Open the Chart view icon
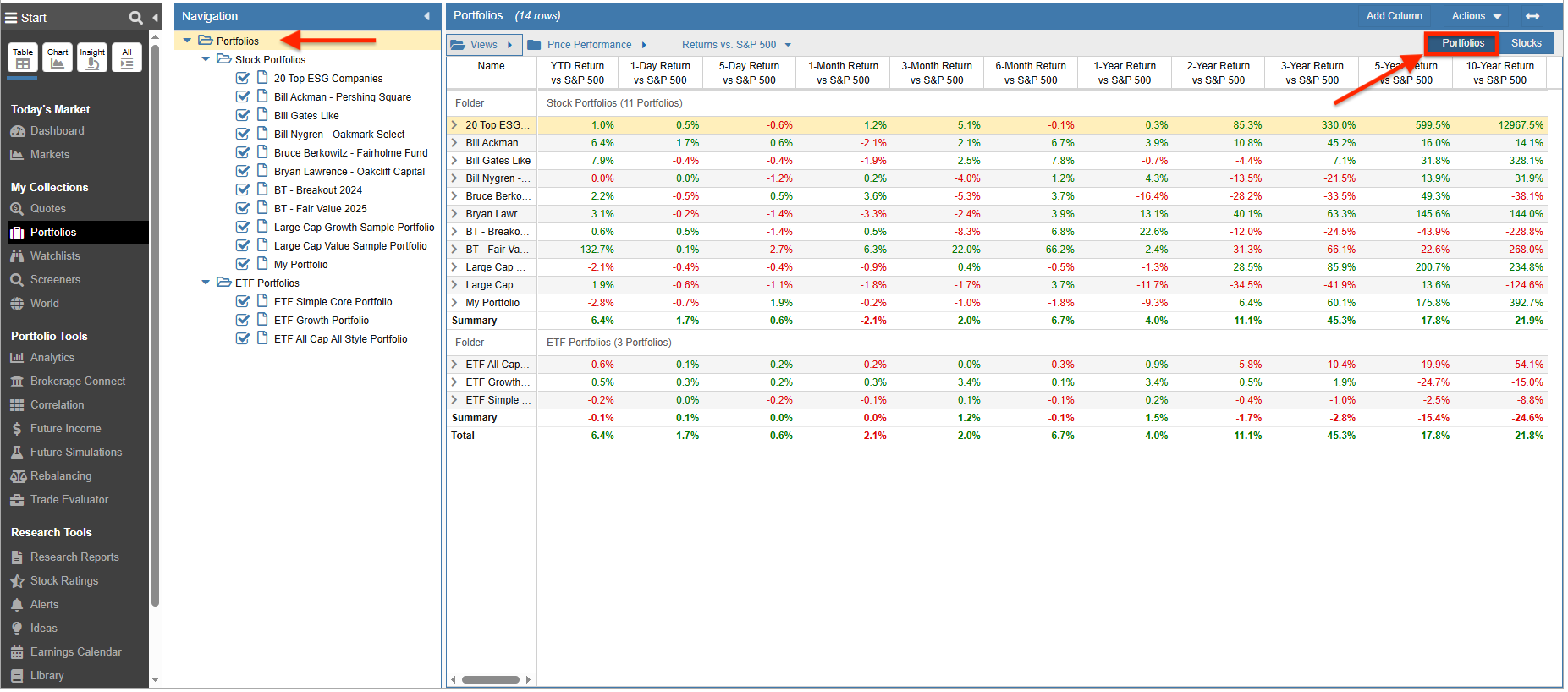Screen dimensions: 1568x692 [58, 58]
